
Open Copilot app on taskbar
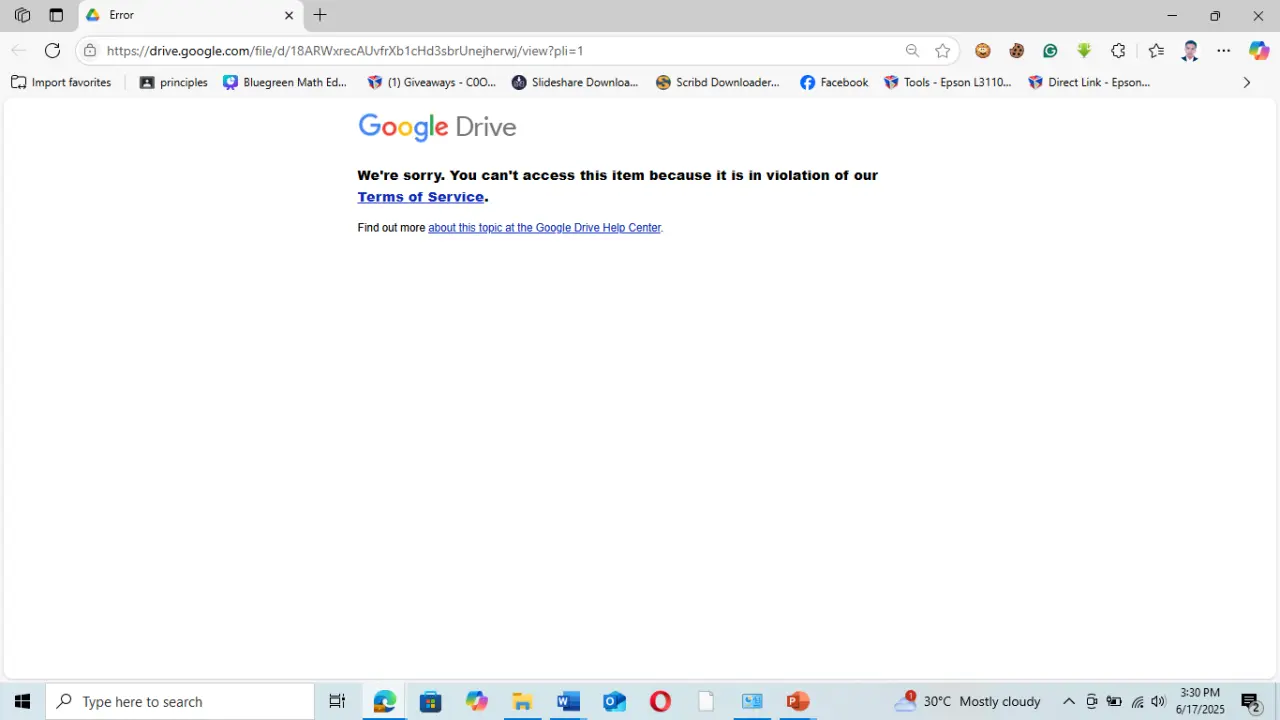[477, 702]
